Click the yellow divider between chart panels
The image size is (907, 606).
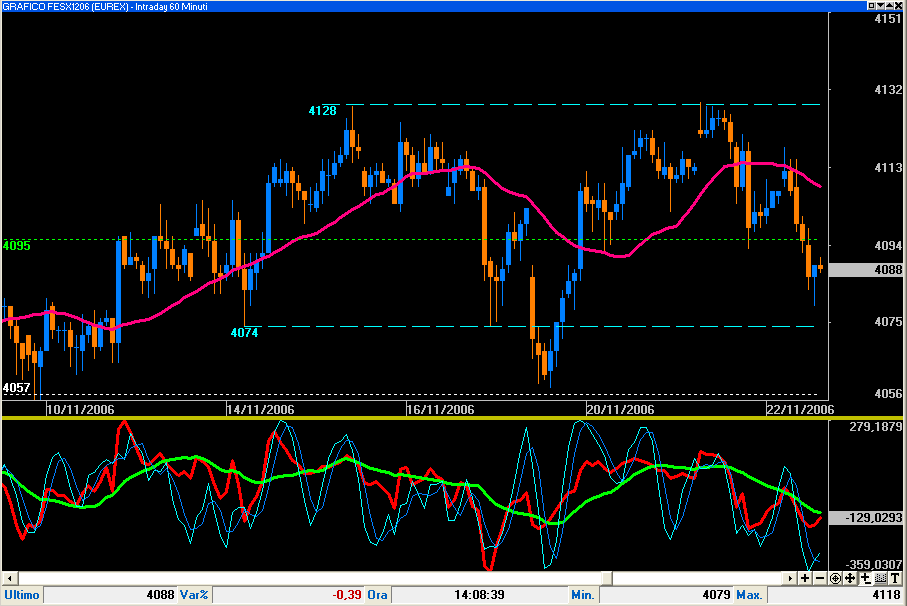452,418
